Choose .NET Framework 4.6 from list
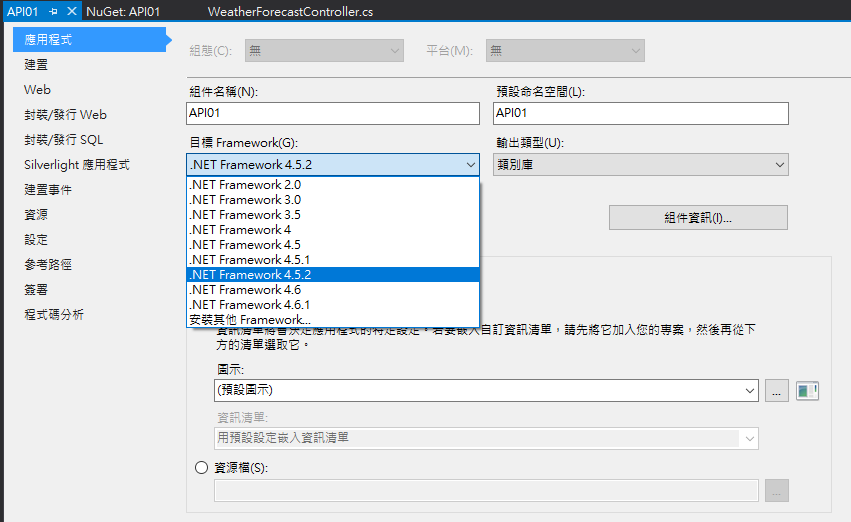Screen dimensions: 851x522 point(333,290)
